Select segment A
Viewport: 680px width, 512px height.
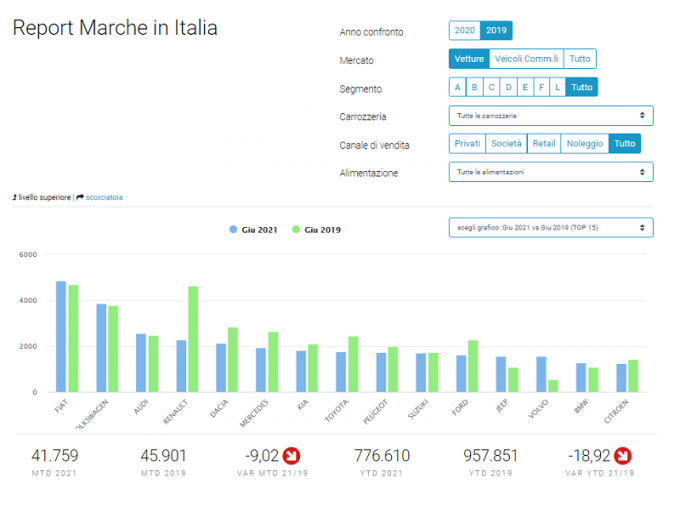pyautogui.click(x=458, y=87)
